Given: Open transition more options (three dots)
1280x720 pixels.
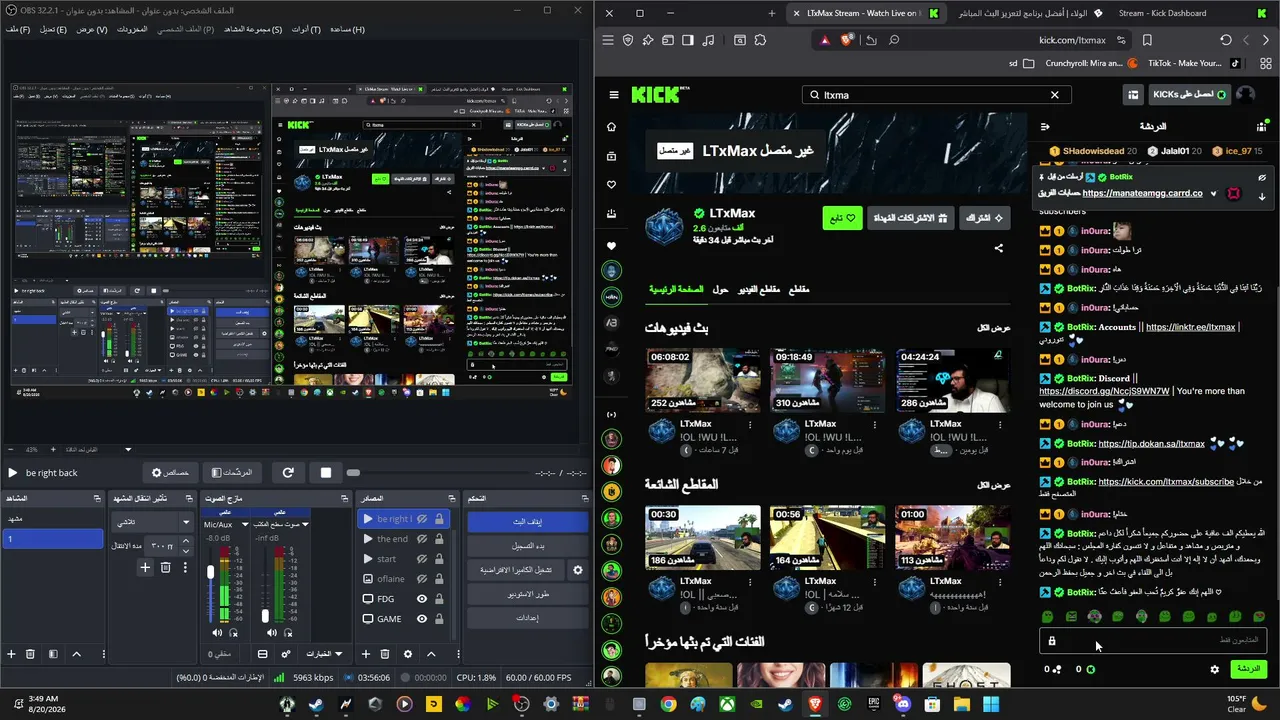Looking at the screenshot, I should (x=185, y=568).
